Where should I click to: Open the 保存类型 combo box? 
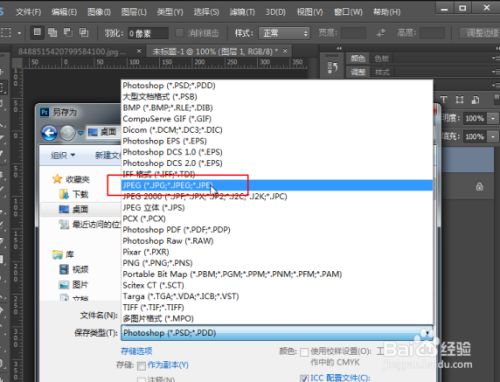[x=277, y=333]
